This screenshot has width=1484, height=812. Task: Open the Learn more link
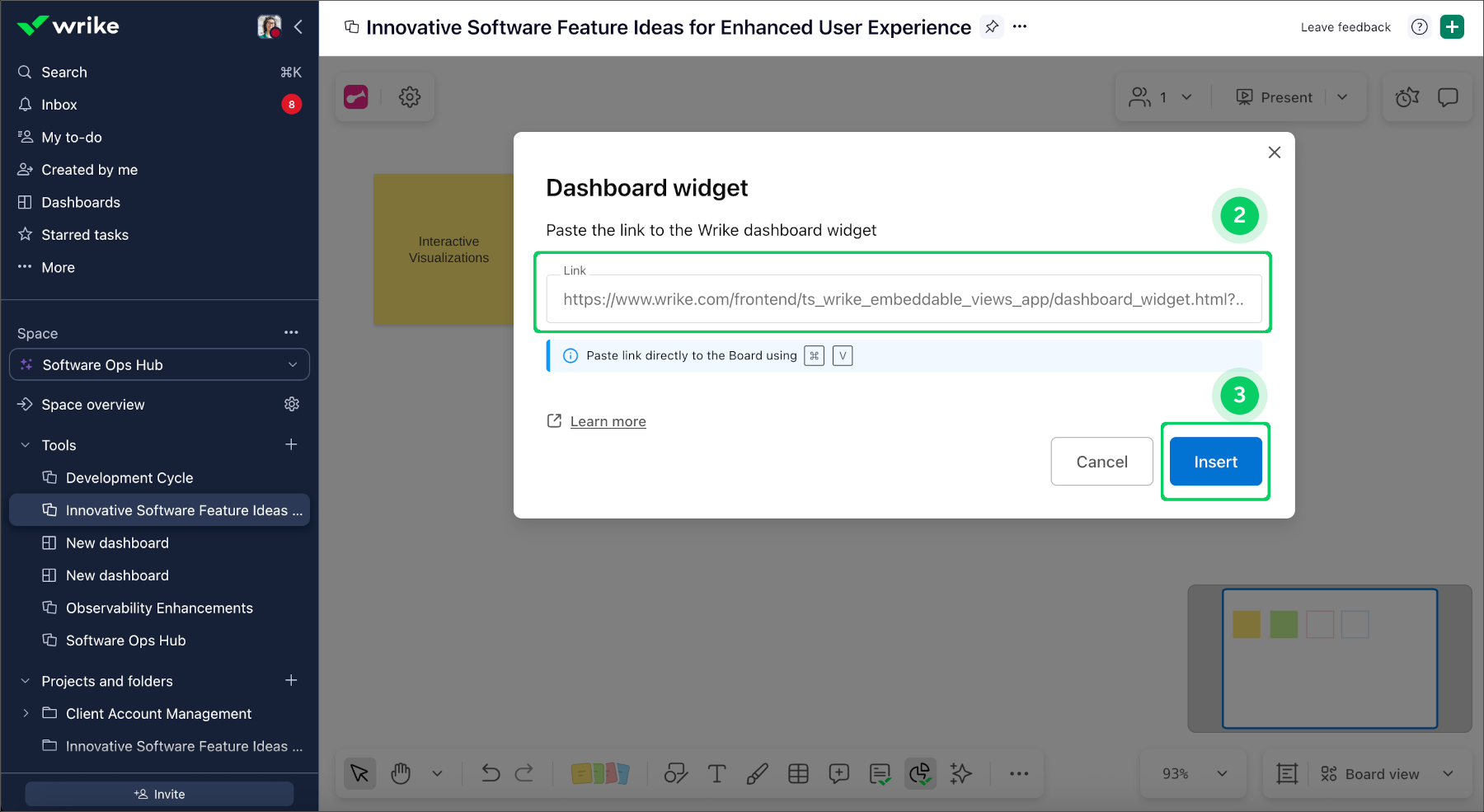(x=608, y=421)
